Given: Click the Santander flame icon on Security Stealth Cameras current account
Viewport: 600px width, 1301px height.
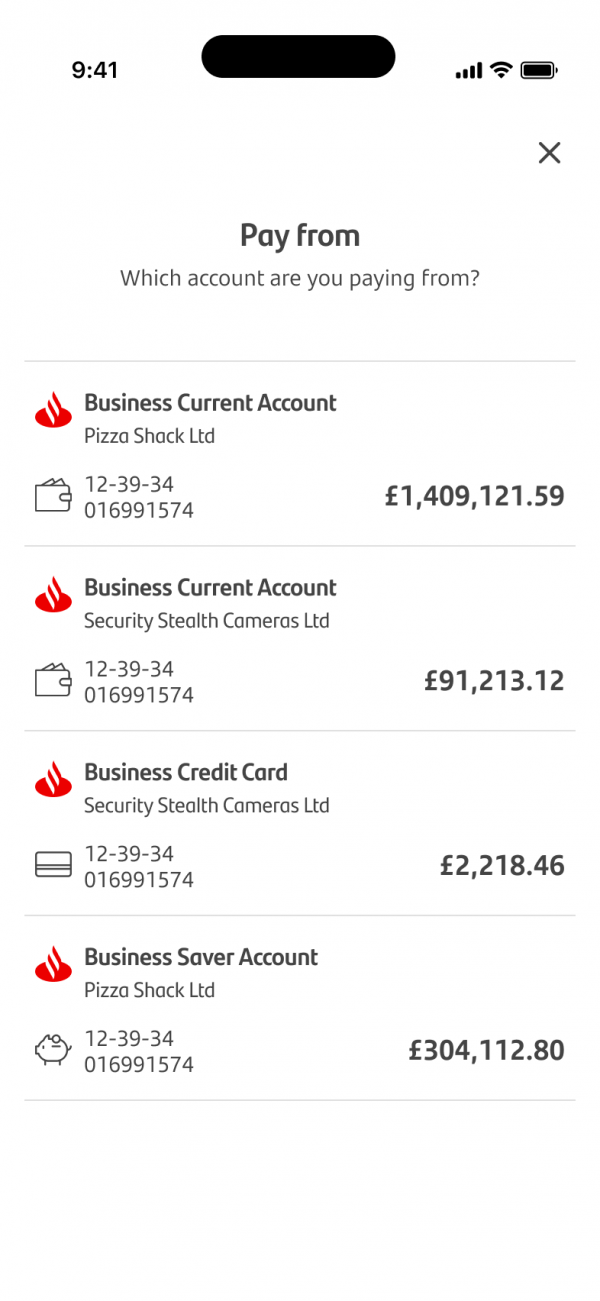Looking at the screenshot, I should [52, 594].
